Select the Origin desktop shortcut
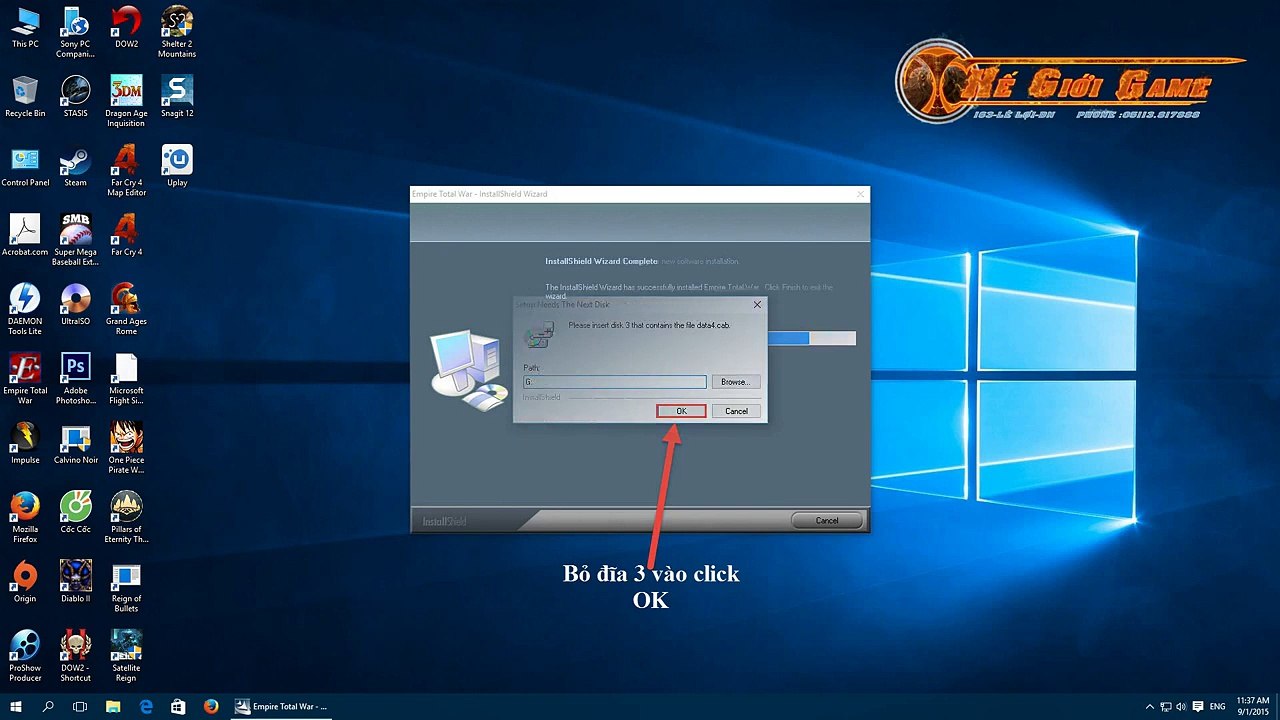 (x=25, y=582)
